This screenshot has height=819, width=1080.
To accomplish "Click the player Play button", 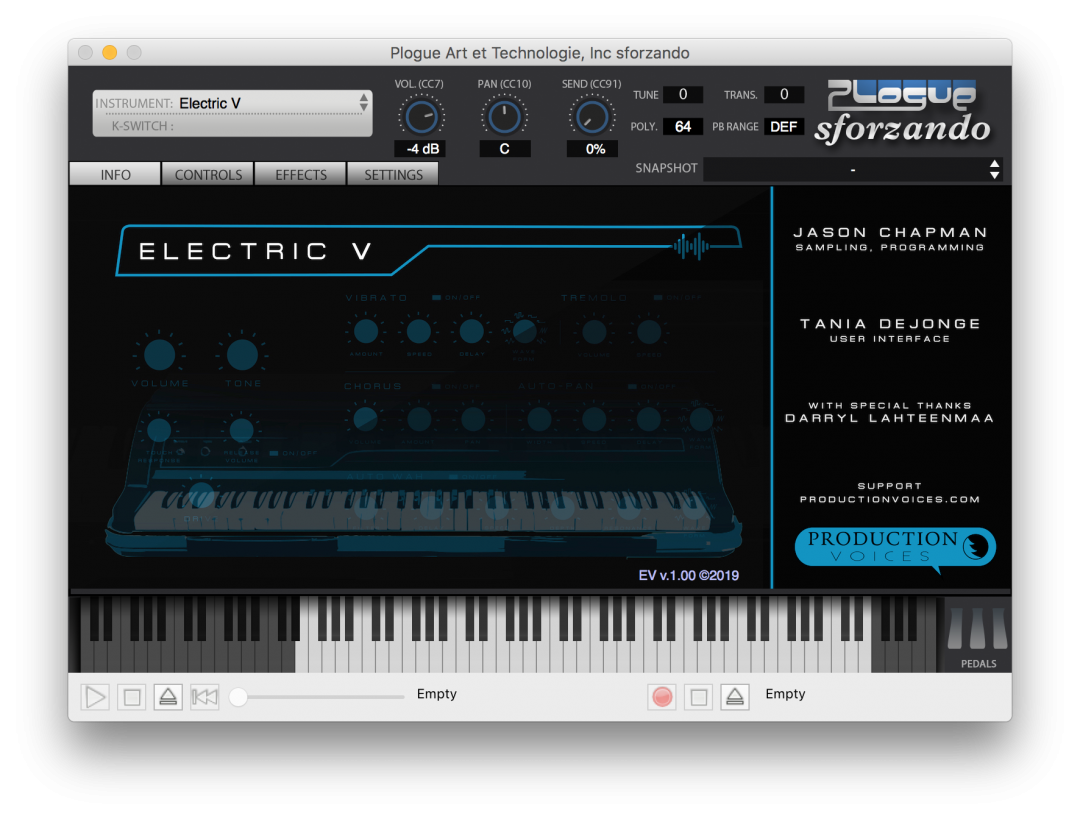I will click(x=95, y=697).
